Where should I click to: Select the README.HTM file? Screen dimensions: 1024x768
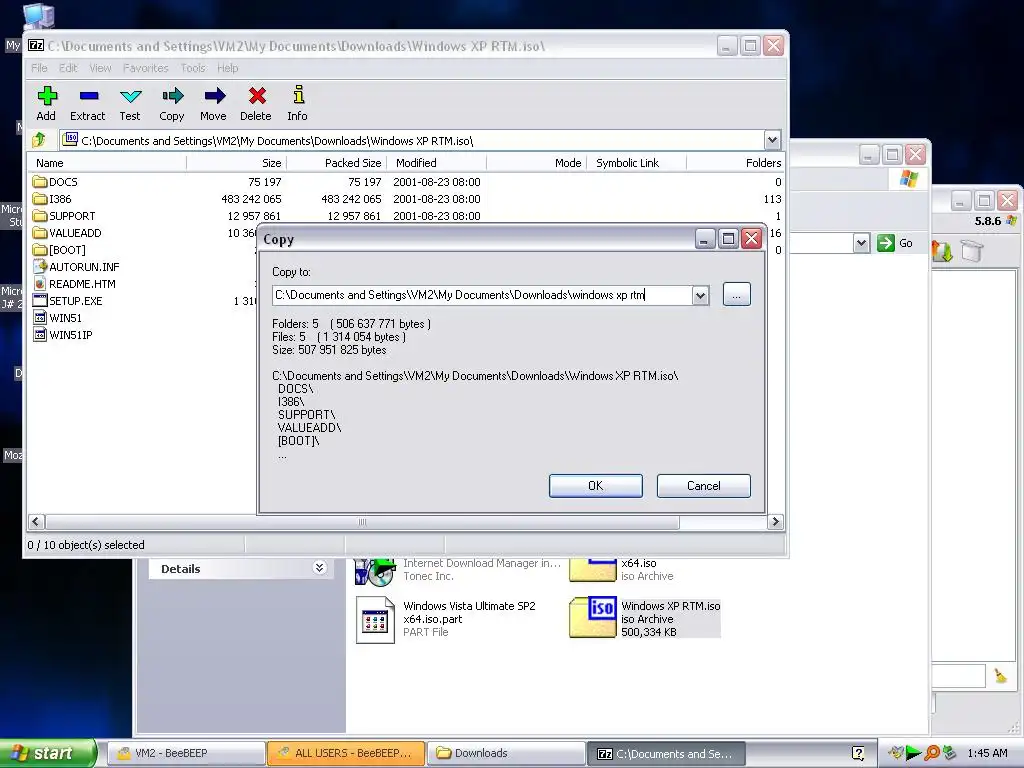[74, 283]
